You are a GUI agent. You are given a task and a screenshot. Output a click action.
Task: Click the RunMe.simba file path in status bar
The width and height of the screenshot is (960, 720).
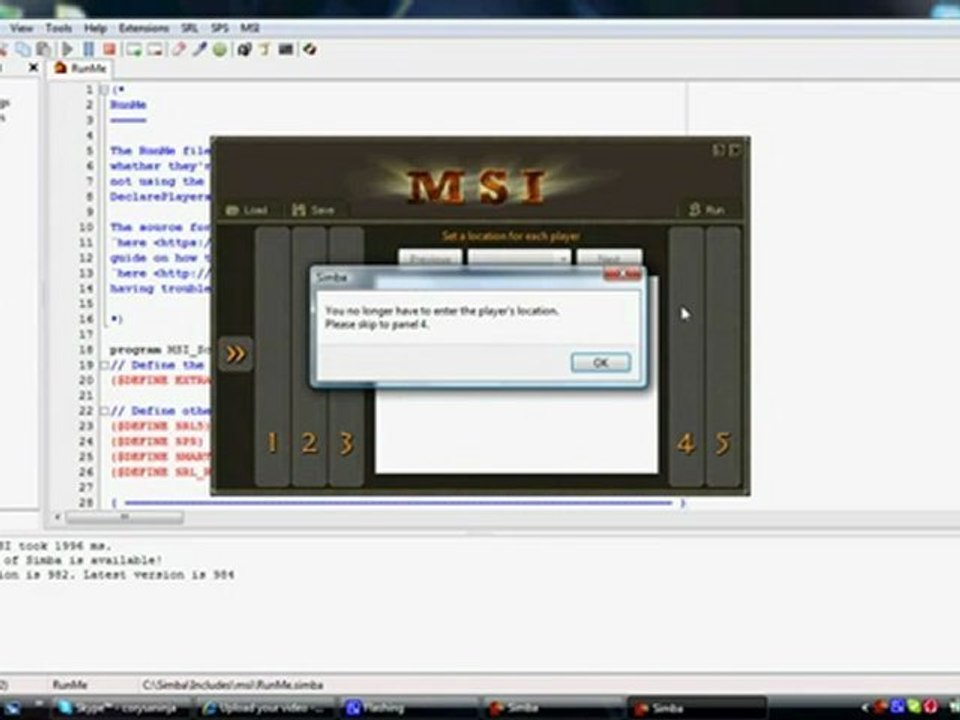pyautogui.click(x=233, y=685)
